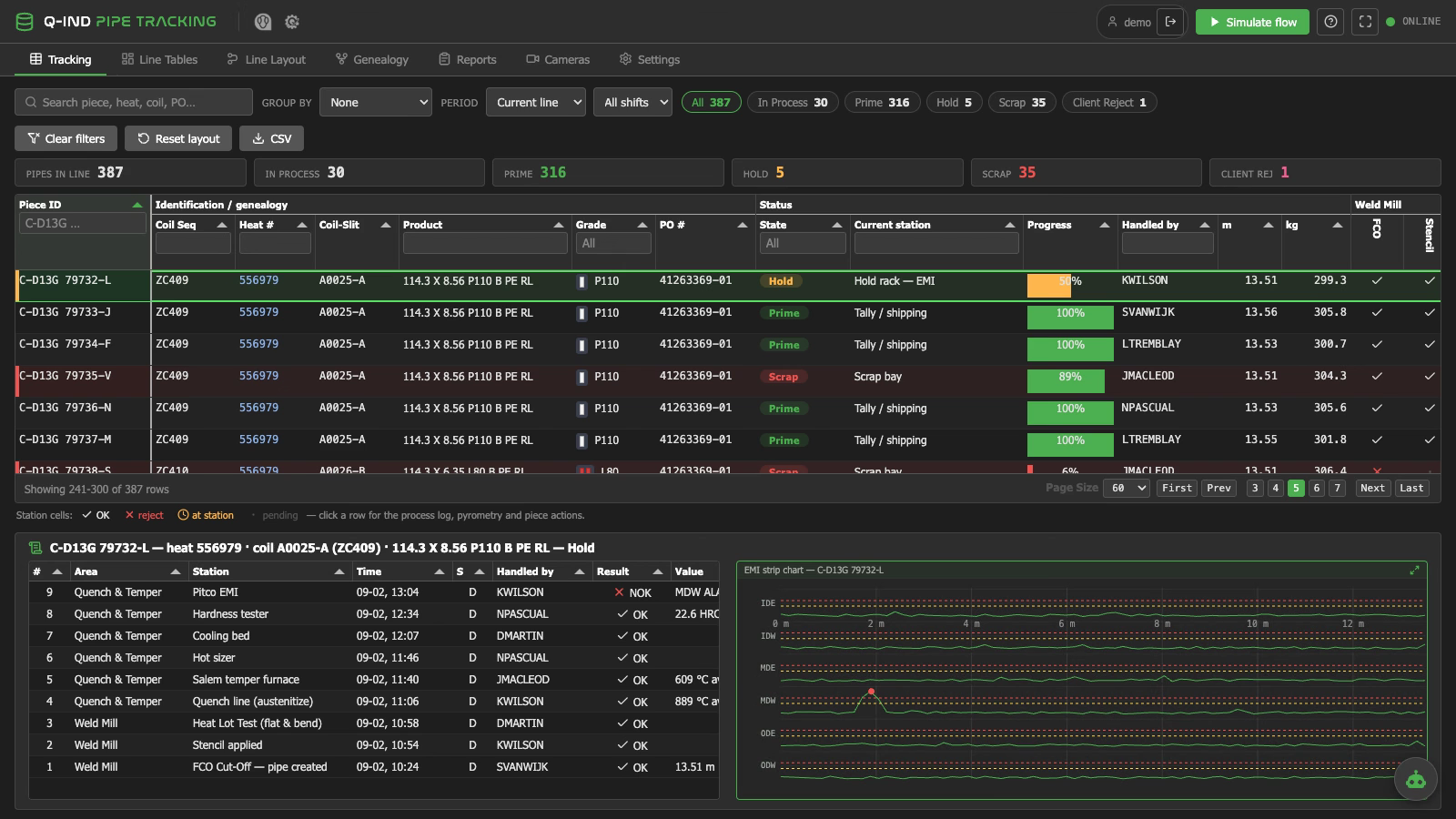1456x819 pixels.
Task: Open the Cameras tab
Action: pos(558,59)
